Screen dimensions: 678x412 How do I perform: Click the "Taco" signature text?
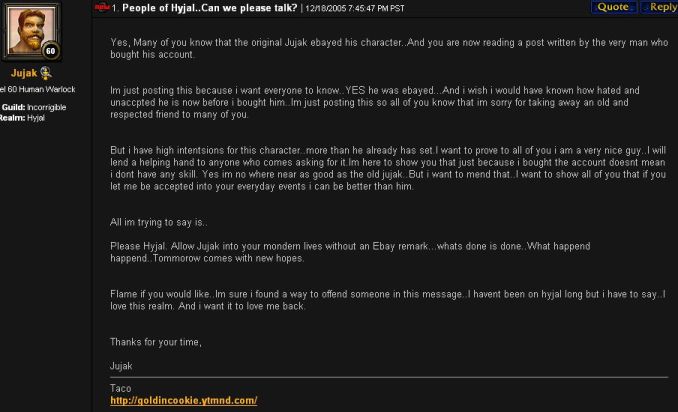tap(121, 388)
